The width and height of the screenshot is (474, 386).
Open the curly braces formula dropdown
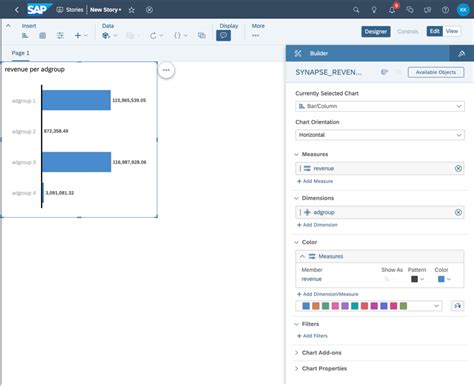(181, 35)
